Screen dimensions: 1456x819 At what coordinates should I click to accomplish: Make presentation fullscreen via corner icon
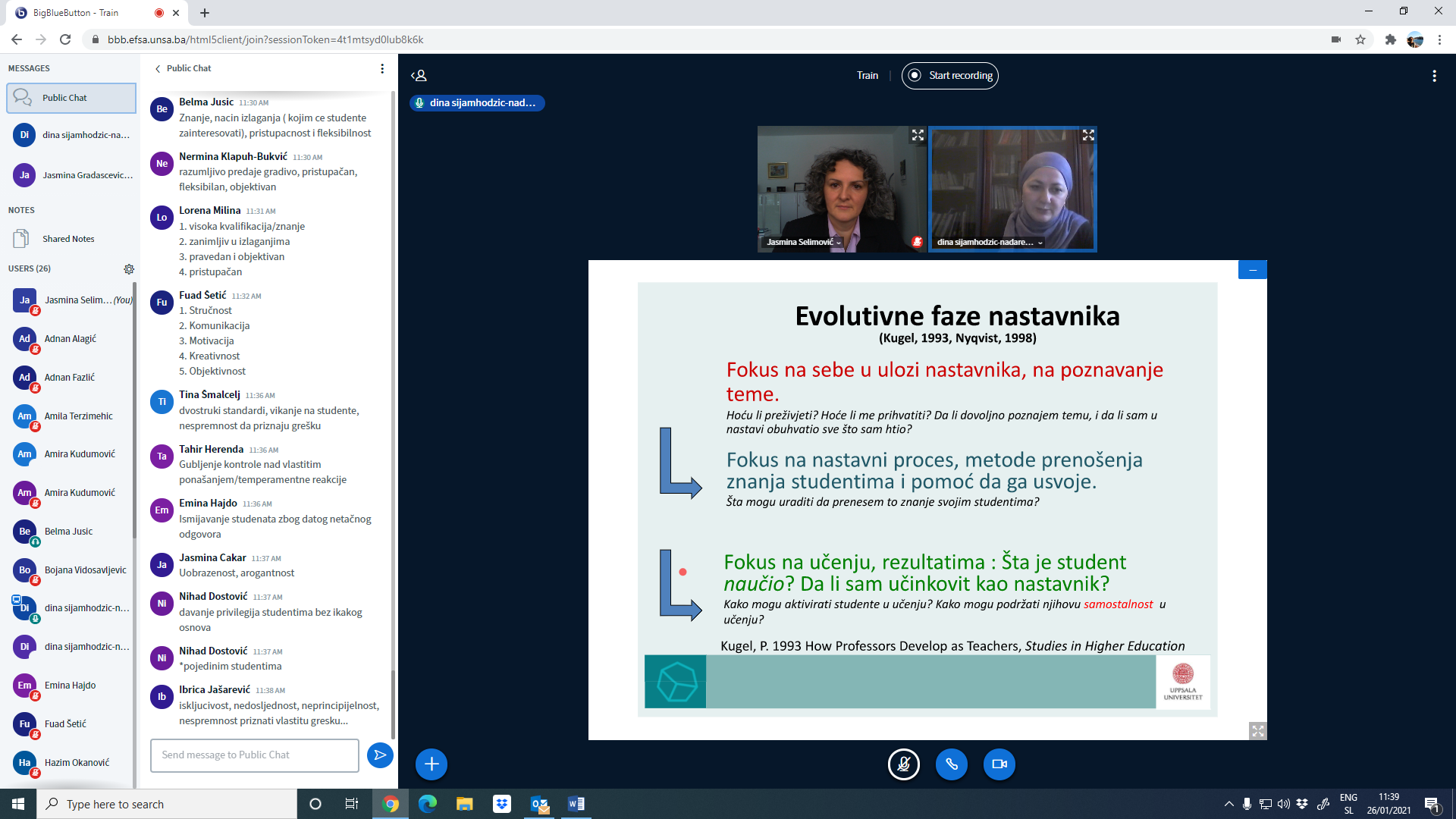click(x=1258, y=731)
